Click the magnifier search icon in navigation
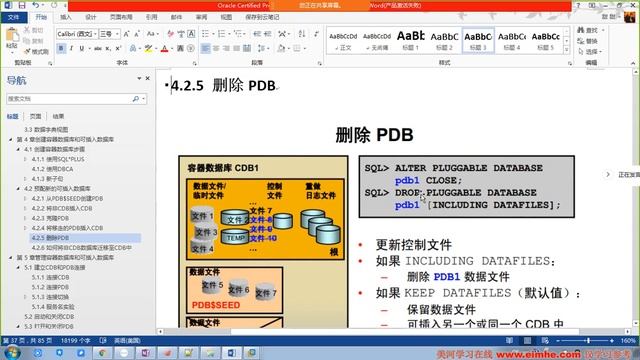This screenshot has height=360, width=640. (136, 99)
